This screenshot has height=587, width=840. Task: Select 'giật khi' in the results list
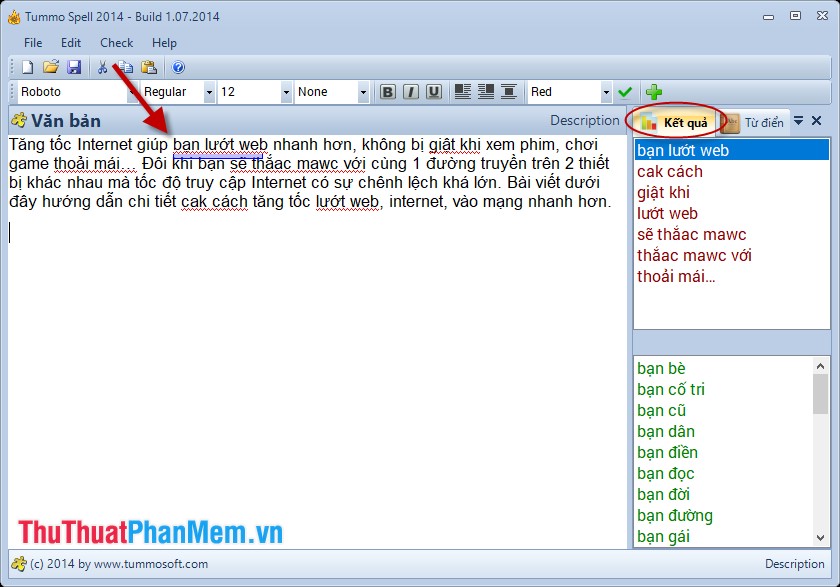(731, 192)
